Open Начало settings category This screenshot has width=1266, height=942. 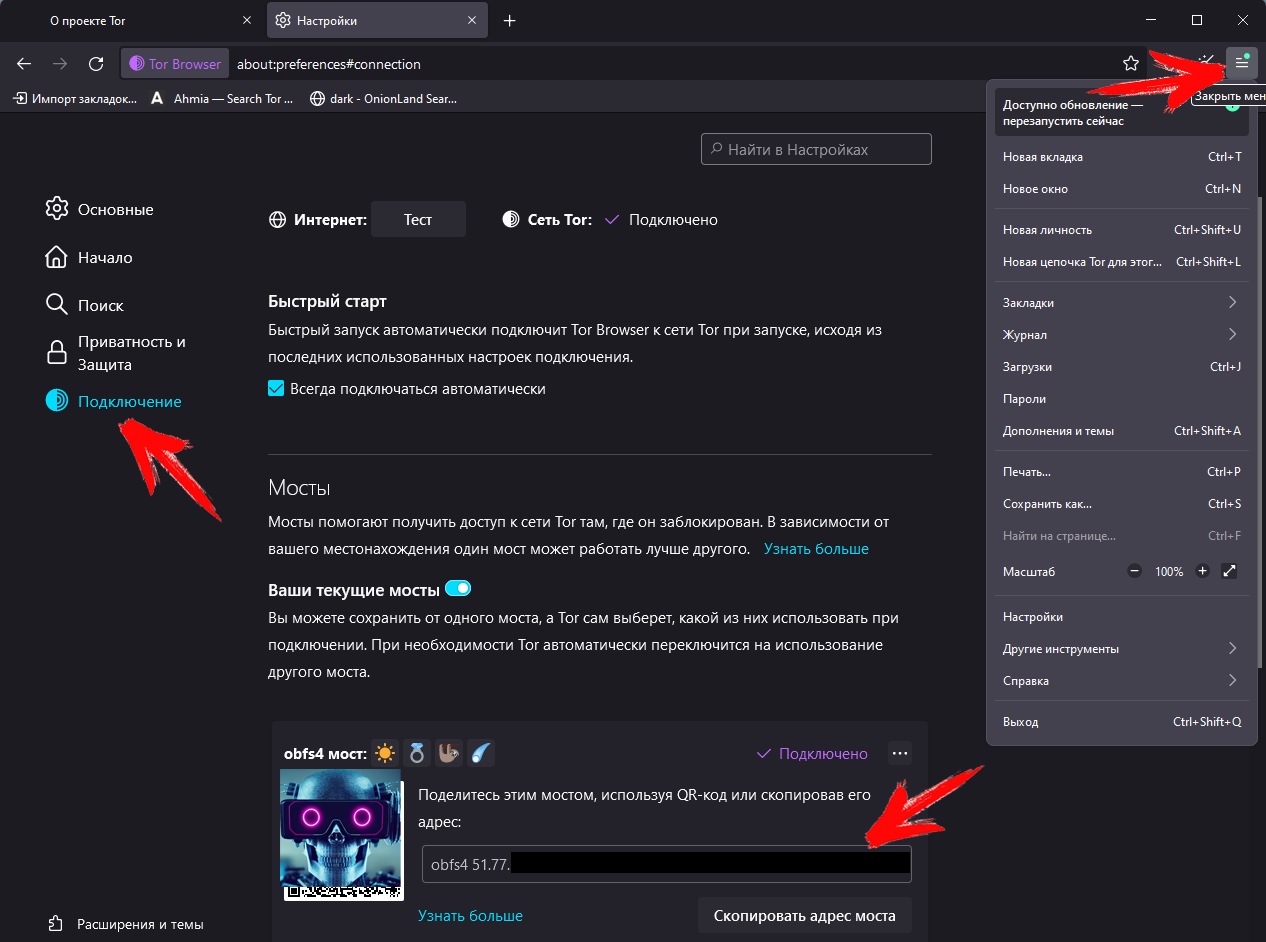89,257
